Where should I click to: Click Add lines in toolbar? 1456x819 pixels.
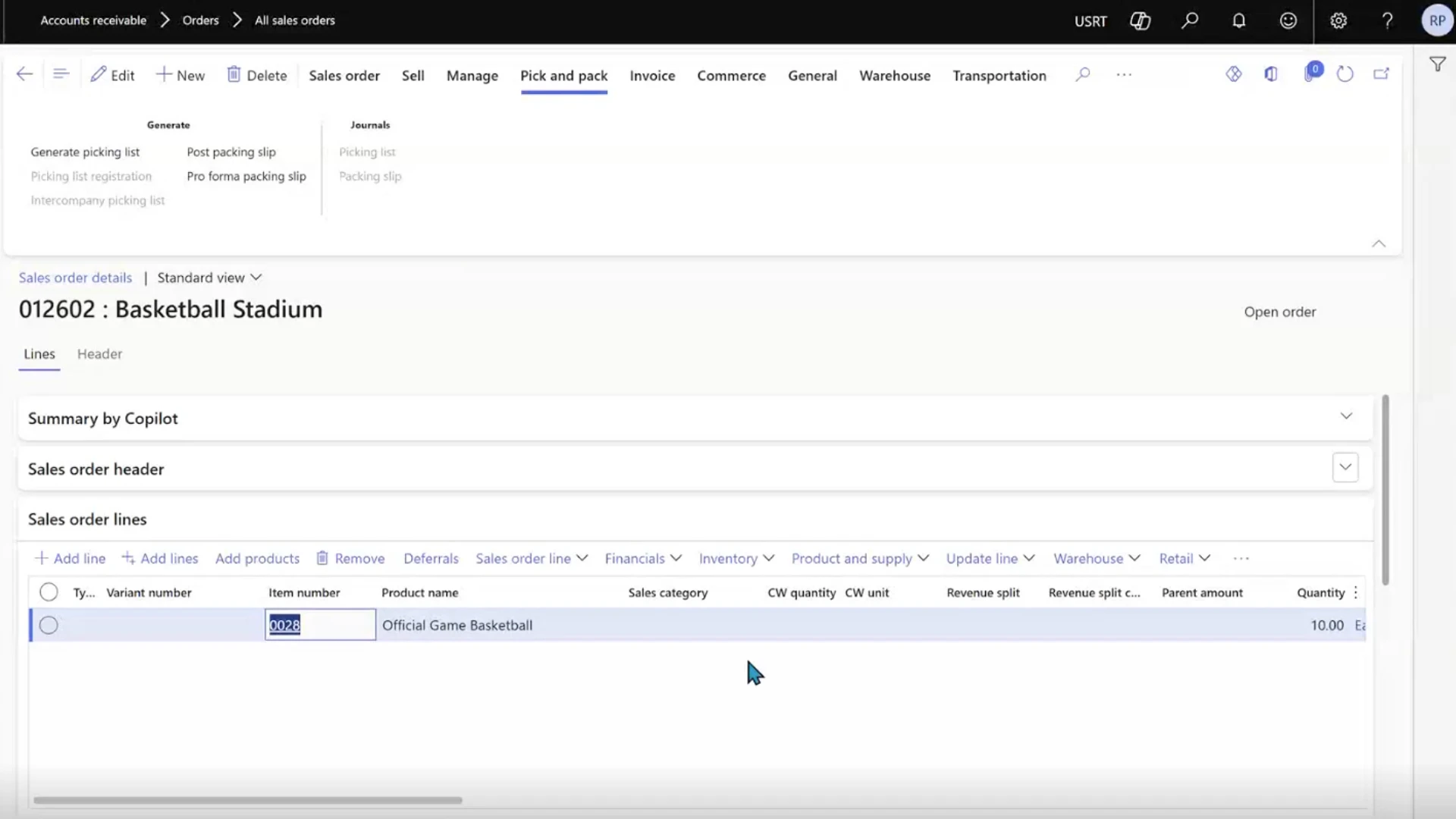(160, 558)
